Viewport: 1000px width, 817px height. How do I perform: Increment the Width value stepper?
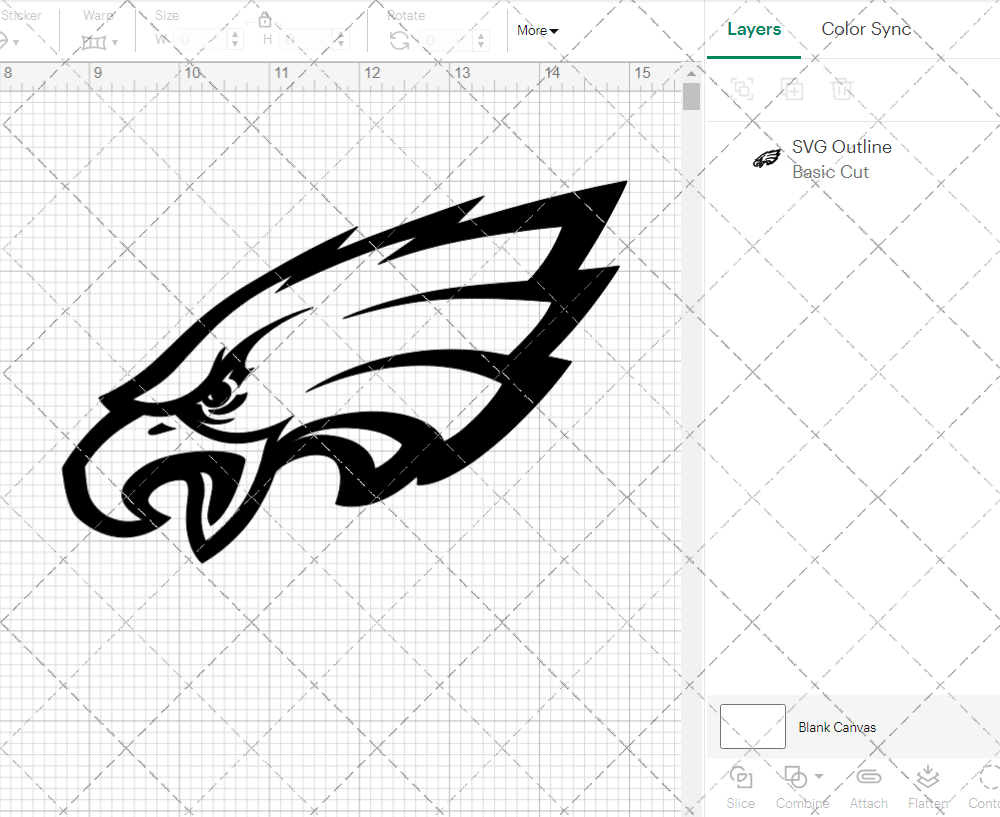(x=235, y=33)
